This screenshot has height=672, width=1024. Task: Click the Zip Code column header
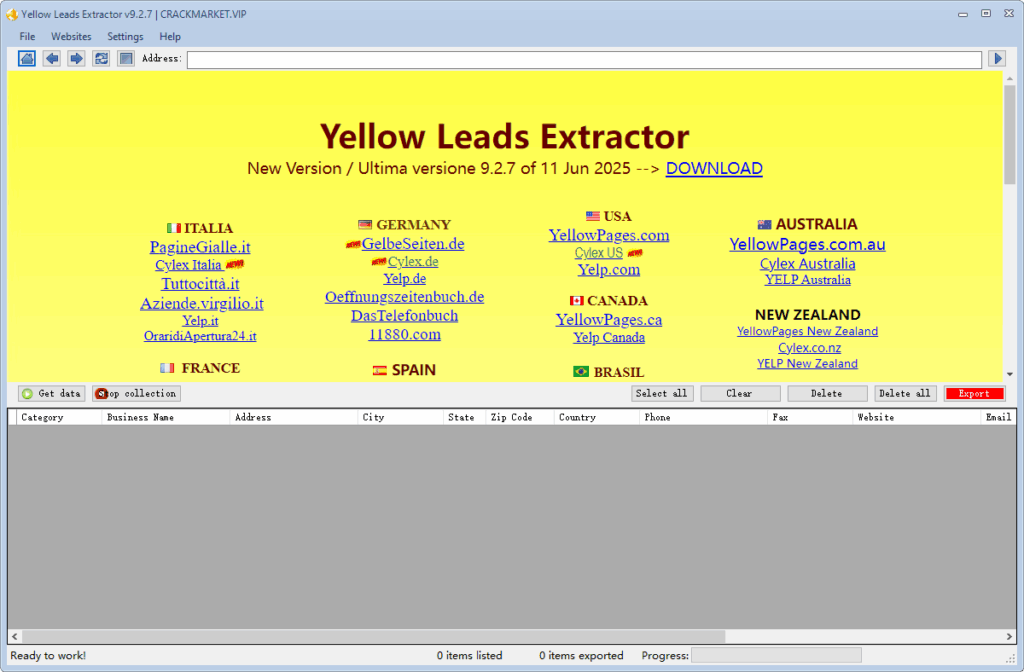(520, 417)
